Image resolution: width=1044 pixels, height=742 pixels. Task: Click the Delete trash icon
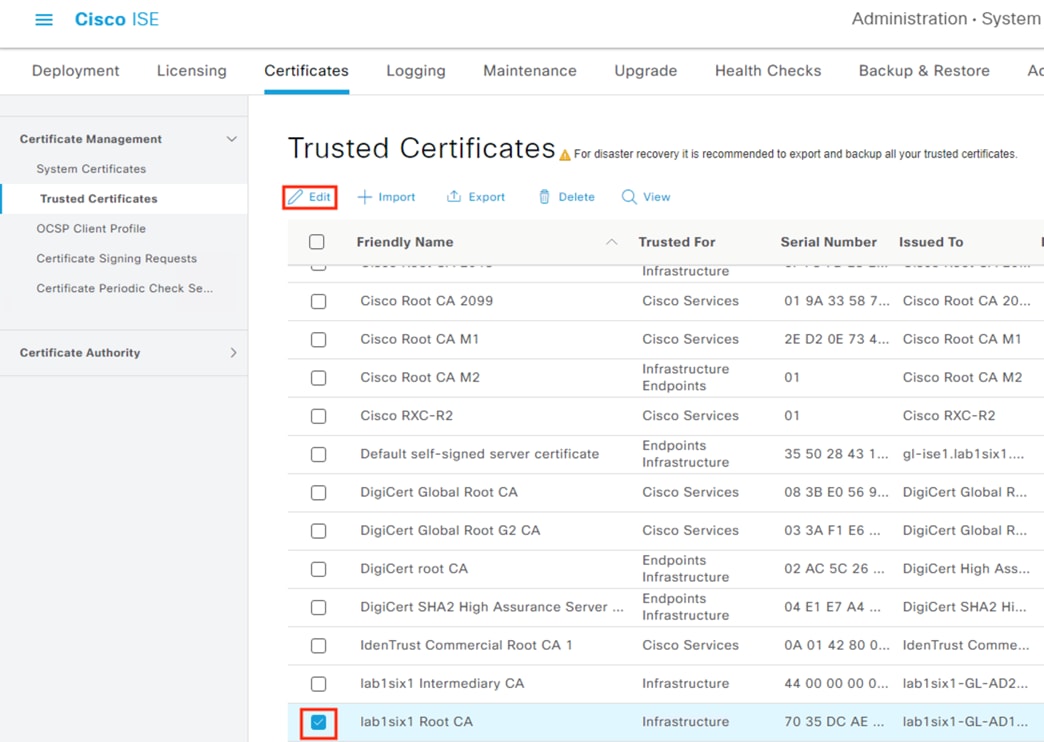pos(544,196)
